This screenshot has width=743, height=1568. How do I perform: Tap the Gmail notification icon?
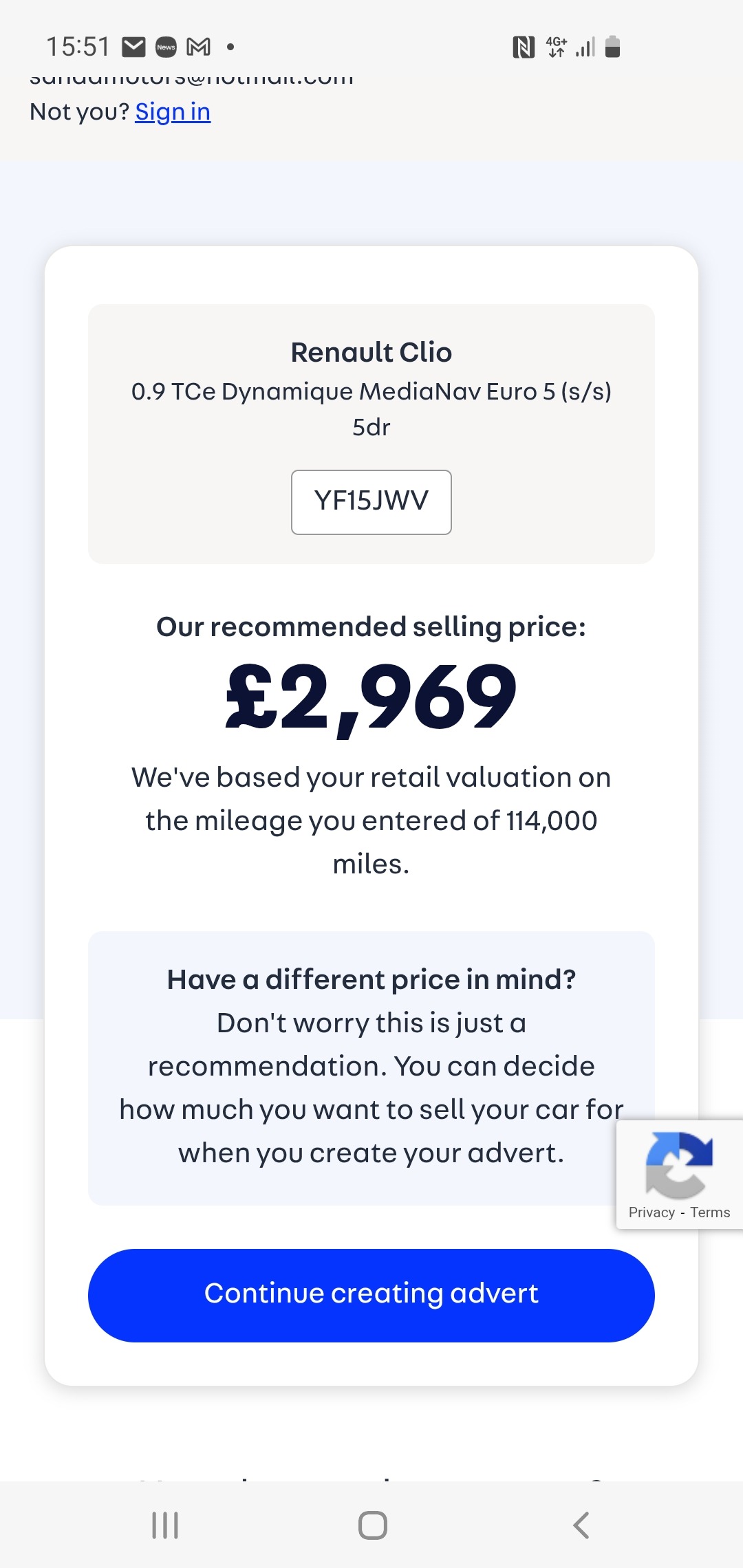tap(199, 47)
